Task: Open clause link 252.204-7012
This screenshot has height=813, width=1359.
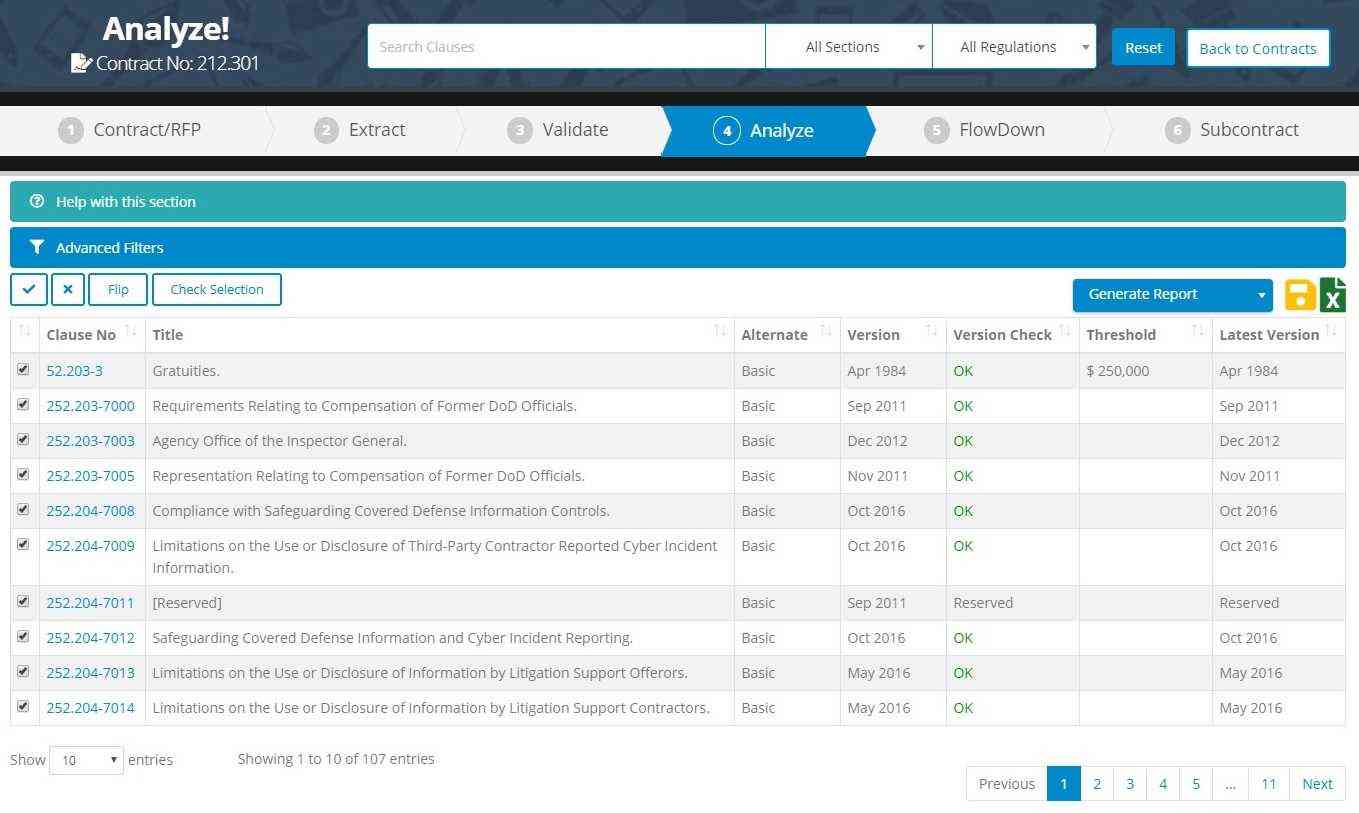Action: [x=90, y=637]
